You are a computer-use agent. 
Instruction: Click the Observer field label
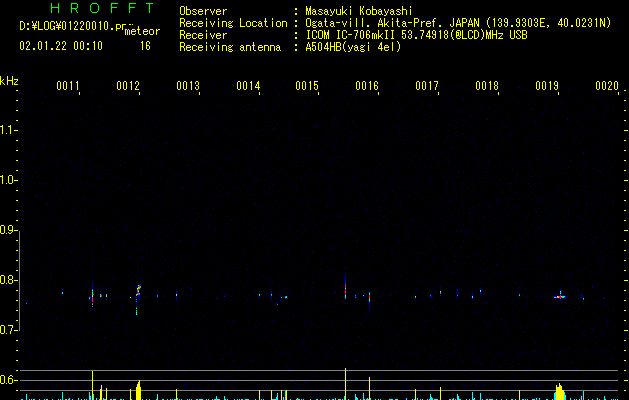(x=203, y=11)
